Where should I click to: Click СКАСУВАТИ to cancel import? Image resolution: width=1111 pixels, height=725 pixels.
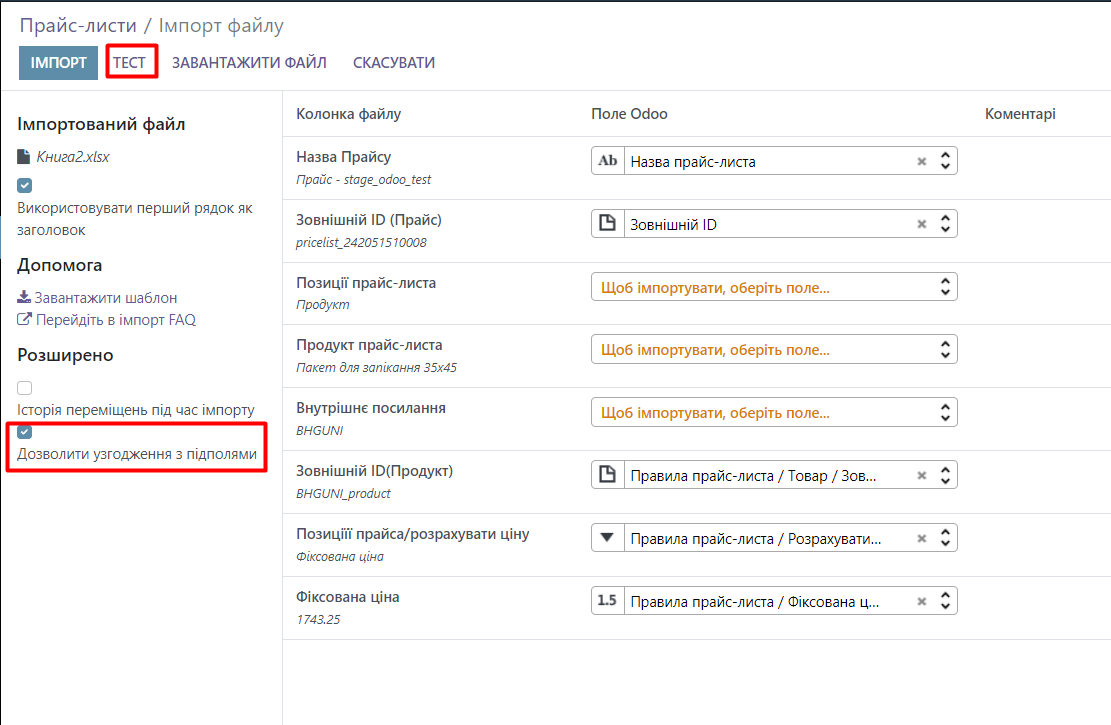(393, 63)
